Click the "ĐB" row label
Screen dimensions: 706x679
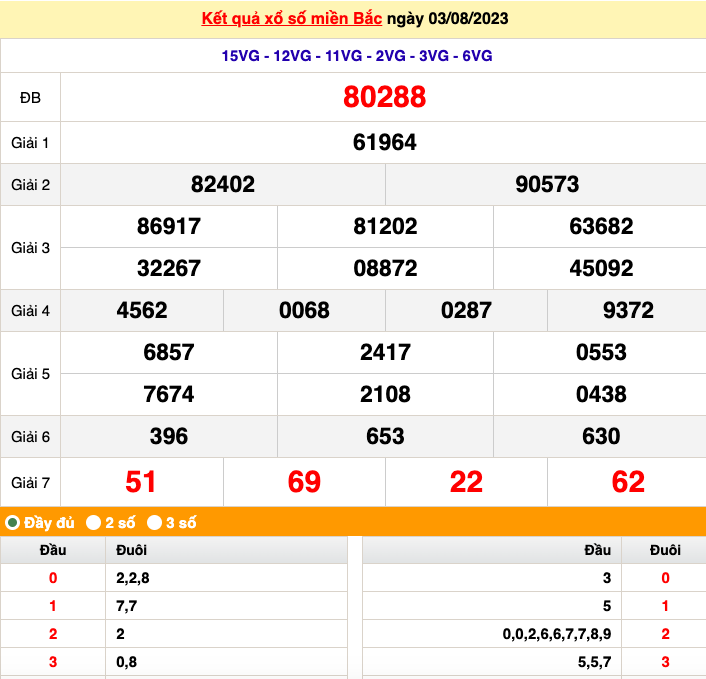30,97
